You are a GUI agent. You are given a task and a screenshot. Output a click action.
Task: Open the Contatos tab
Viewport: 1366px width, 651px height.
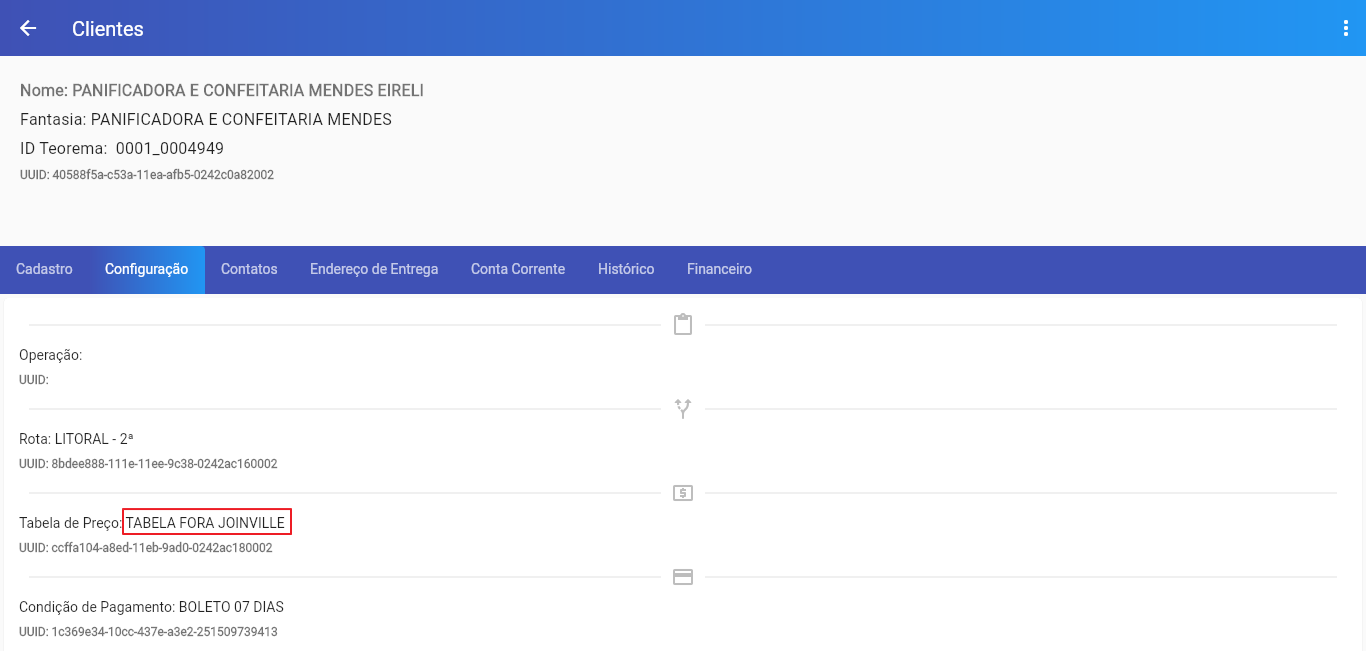[249, 269]
